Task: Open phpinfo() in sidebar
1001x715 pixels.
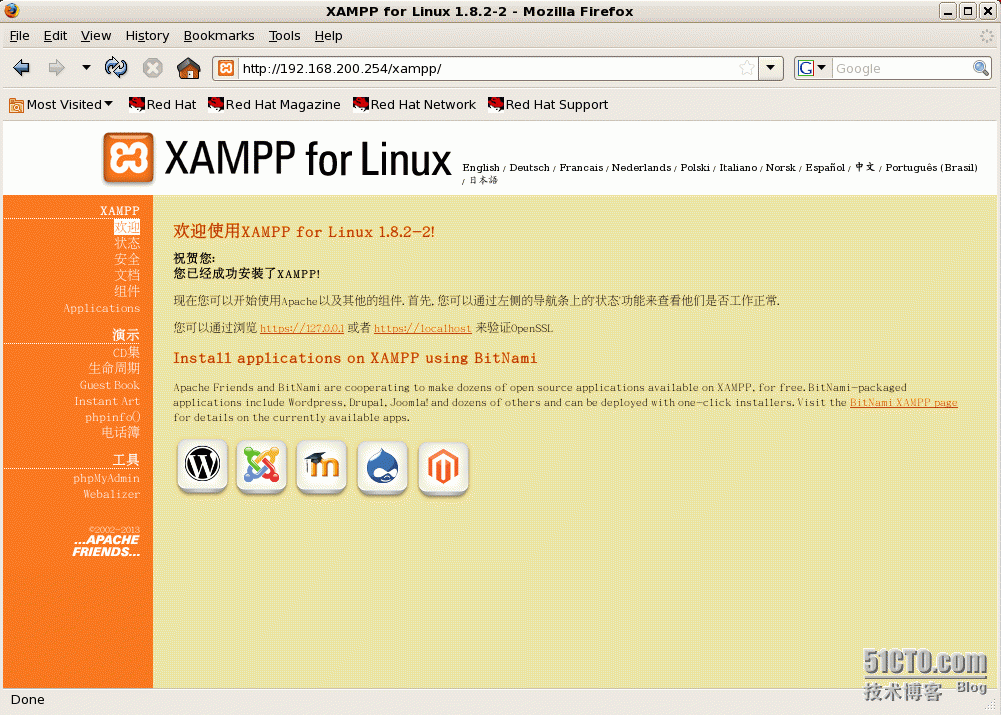Action: [x=112, y=417]
